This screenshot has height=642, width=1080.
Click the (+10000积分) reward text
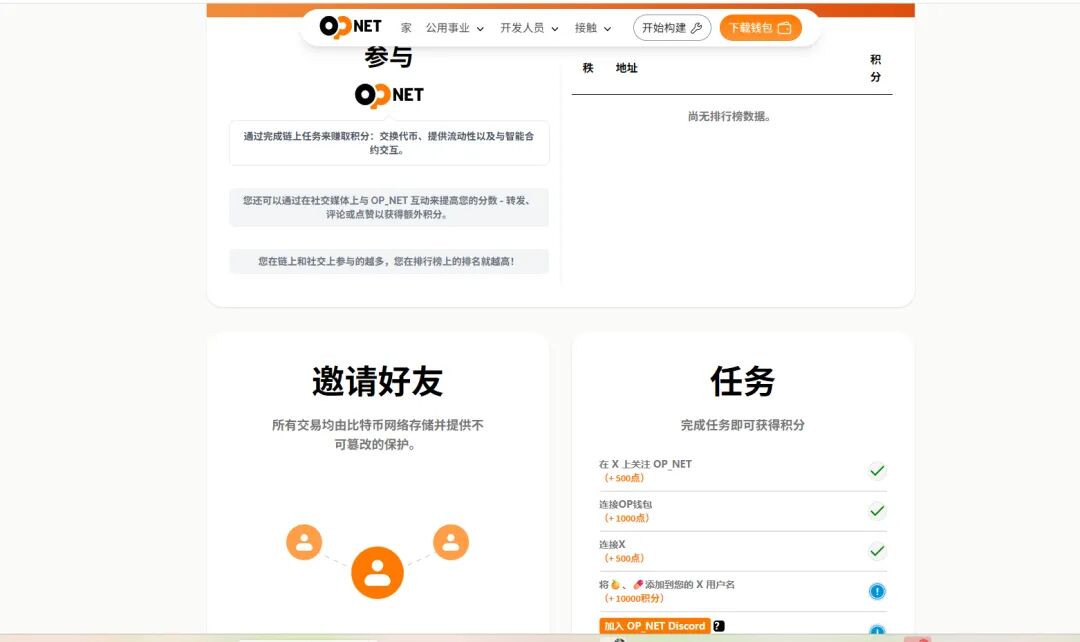click(x=634, y=599)
